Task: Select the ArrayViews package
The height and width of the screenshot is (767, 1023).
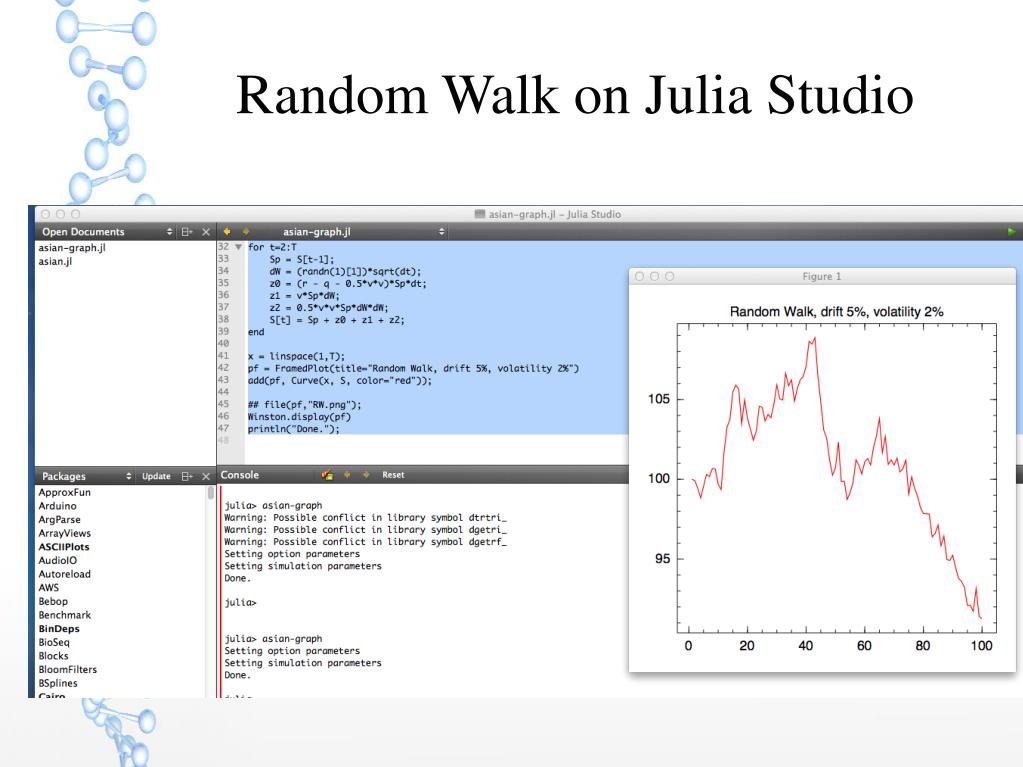Action: [x=65, y=534]
